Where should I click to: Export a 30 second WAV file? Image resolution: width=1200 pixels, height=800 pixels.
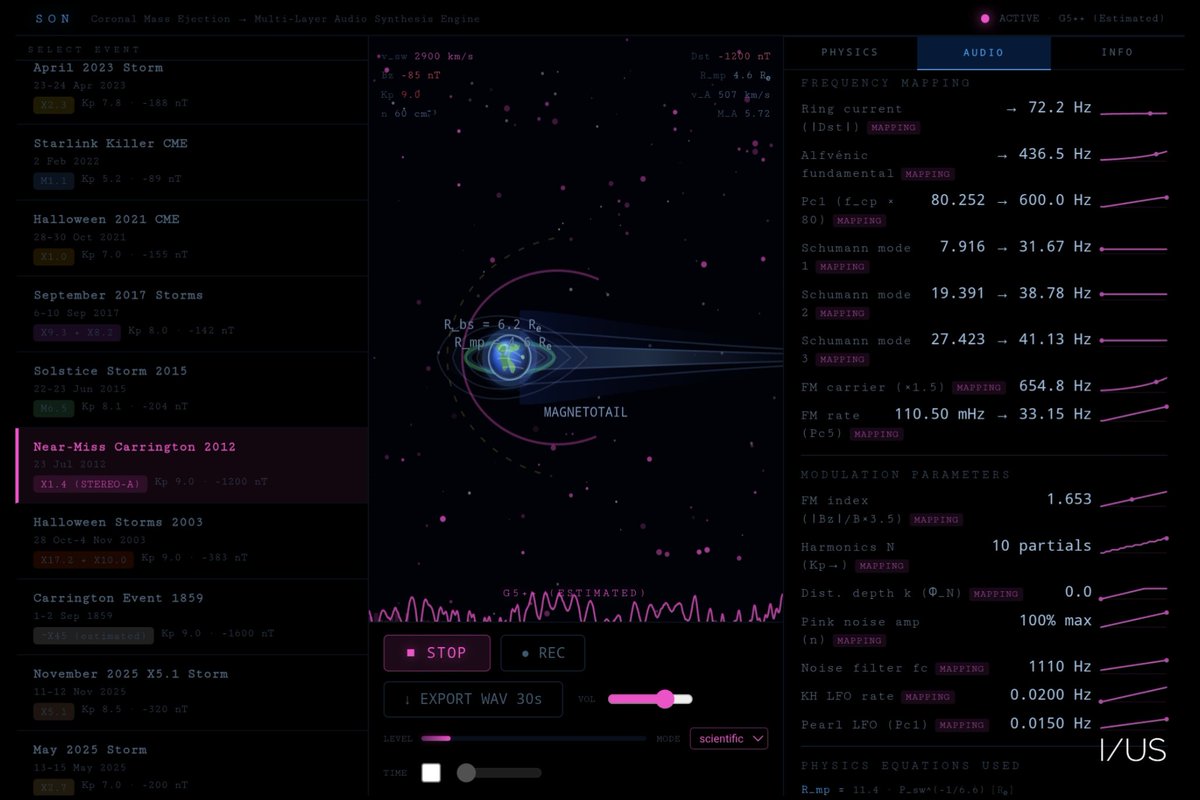tap(473, 699)
